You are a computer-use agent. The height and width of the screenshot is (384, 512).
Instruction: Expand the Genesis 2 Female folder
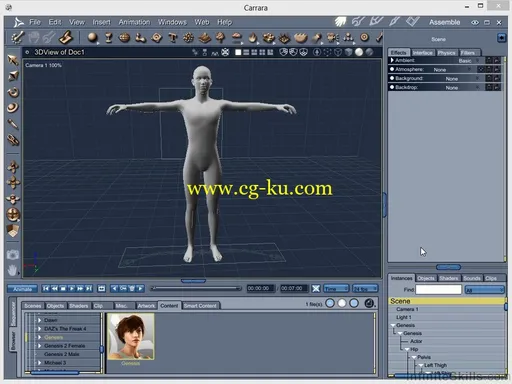click(40, 346)
